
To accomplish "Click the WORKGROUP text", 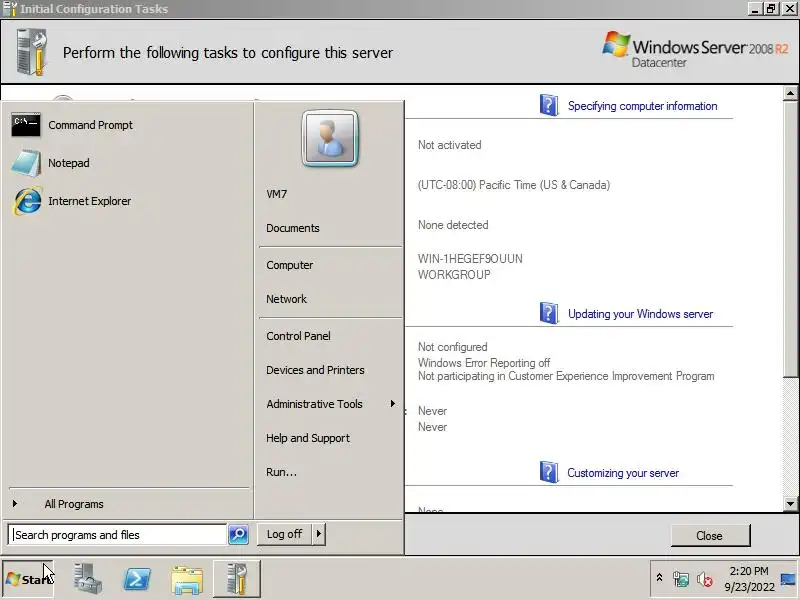I will pyautogui.click(x=454, y=275).
